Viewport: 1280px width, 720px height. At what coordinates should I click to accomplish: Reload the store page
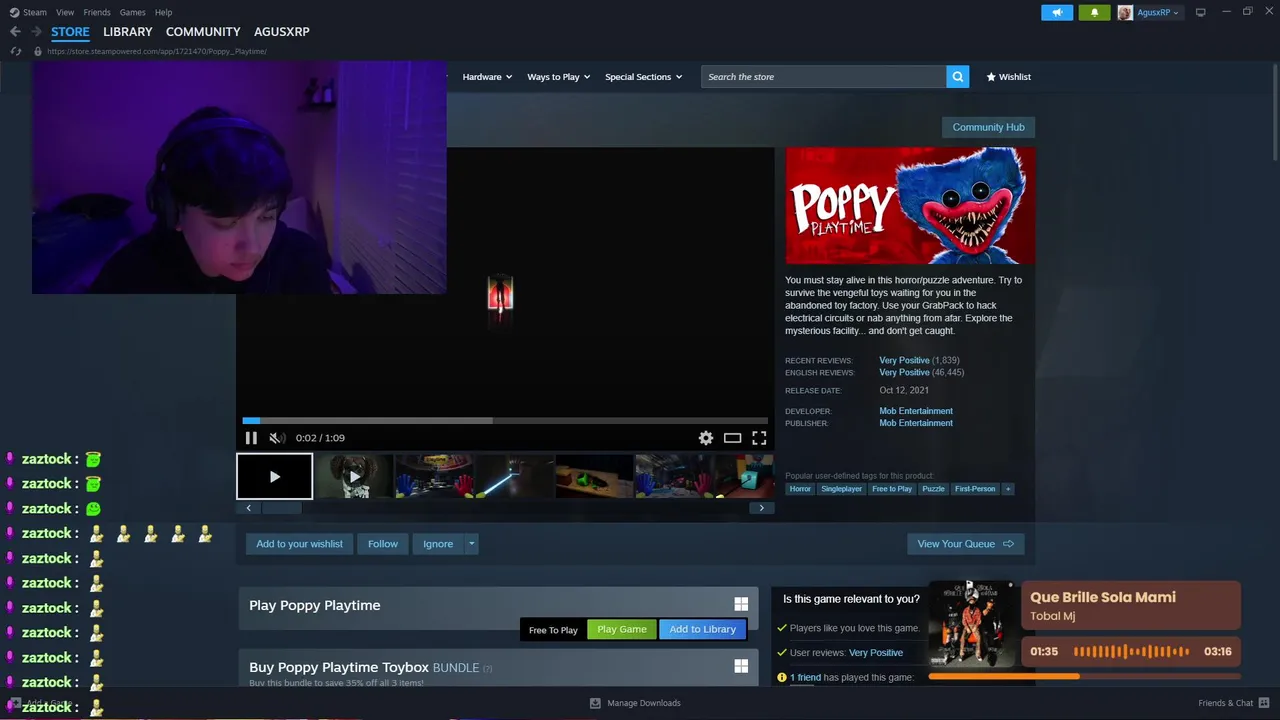pyautogui.click(x=16, y=51)
